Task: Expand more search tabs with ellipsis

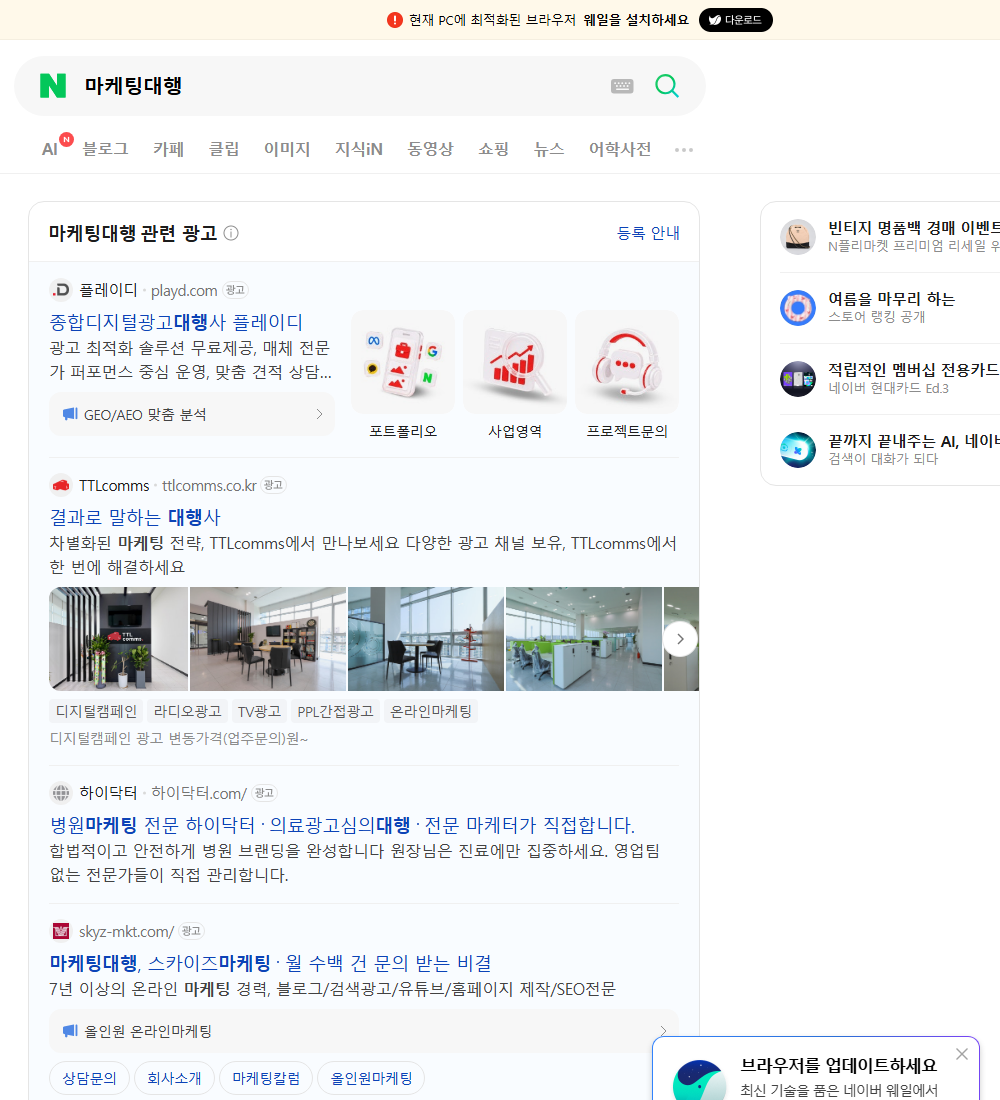Action: [x=684, y=149]
